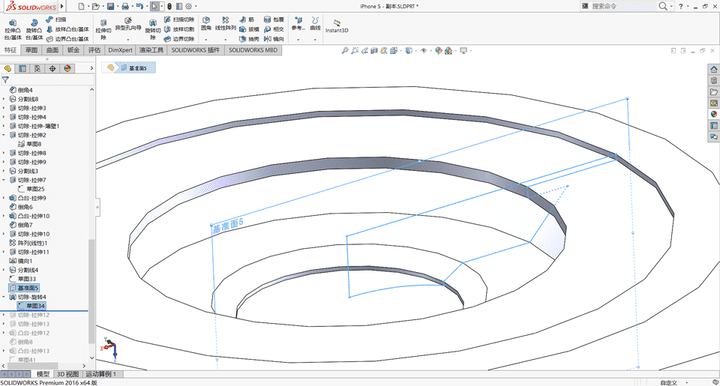Click the 抽壳 shell tool

click(249, 39)
